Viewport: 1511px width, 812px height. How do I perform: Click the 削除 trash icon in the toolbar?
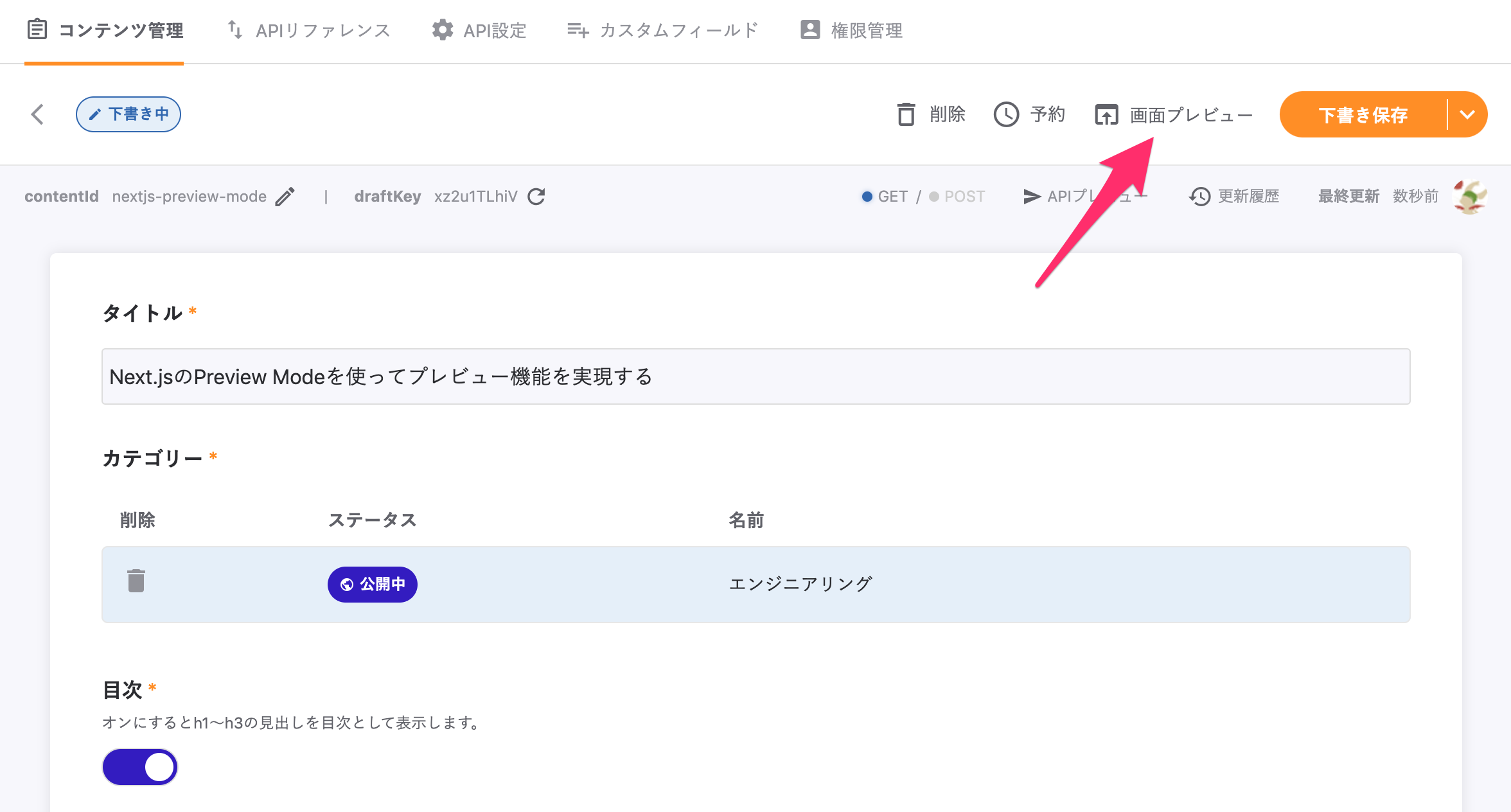(906, 115)
